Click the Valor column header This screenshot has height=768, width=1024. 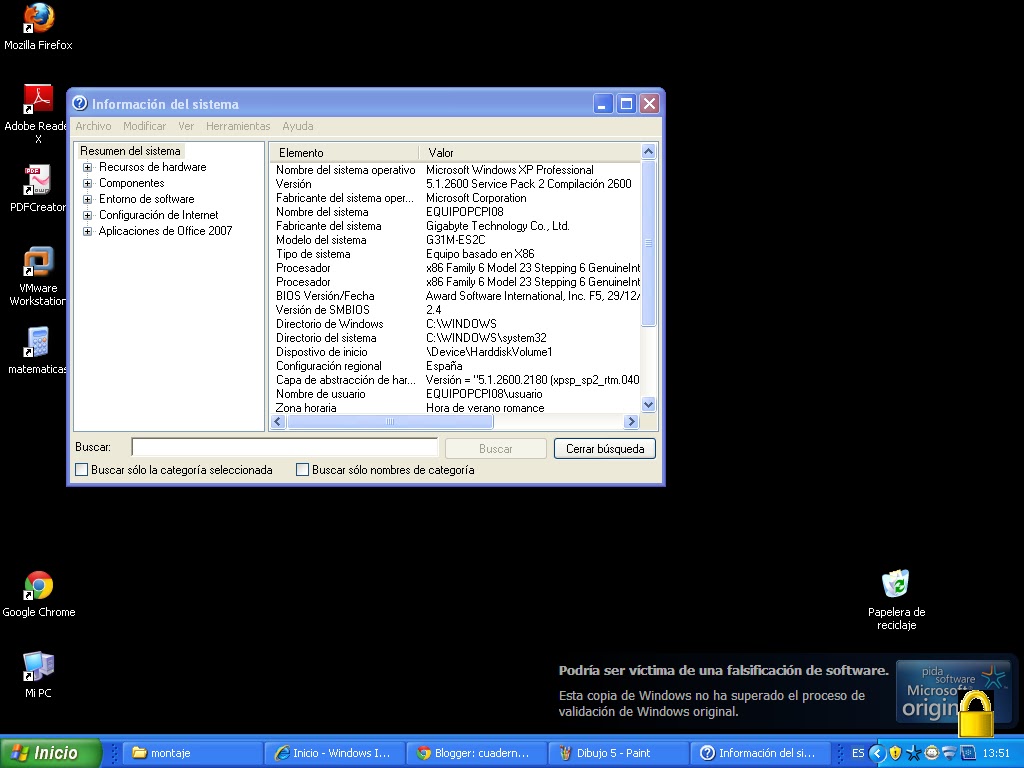click(x=530, y=153)
